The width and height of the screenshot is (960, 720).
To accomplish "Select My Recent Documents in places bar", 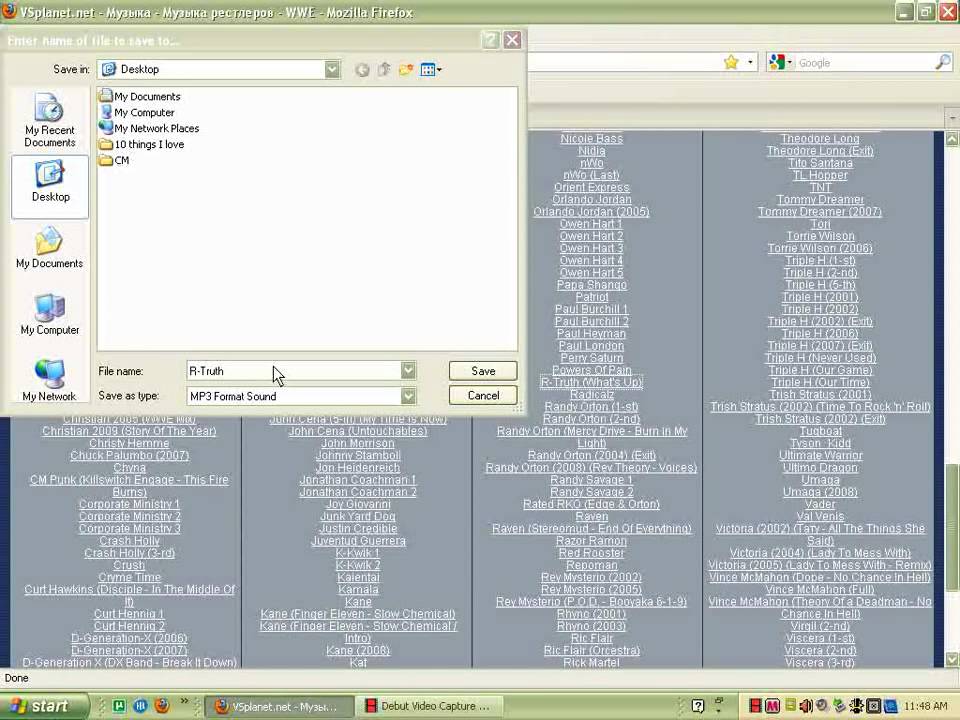I will (50, 119).
